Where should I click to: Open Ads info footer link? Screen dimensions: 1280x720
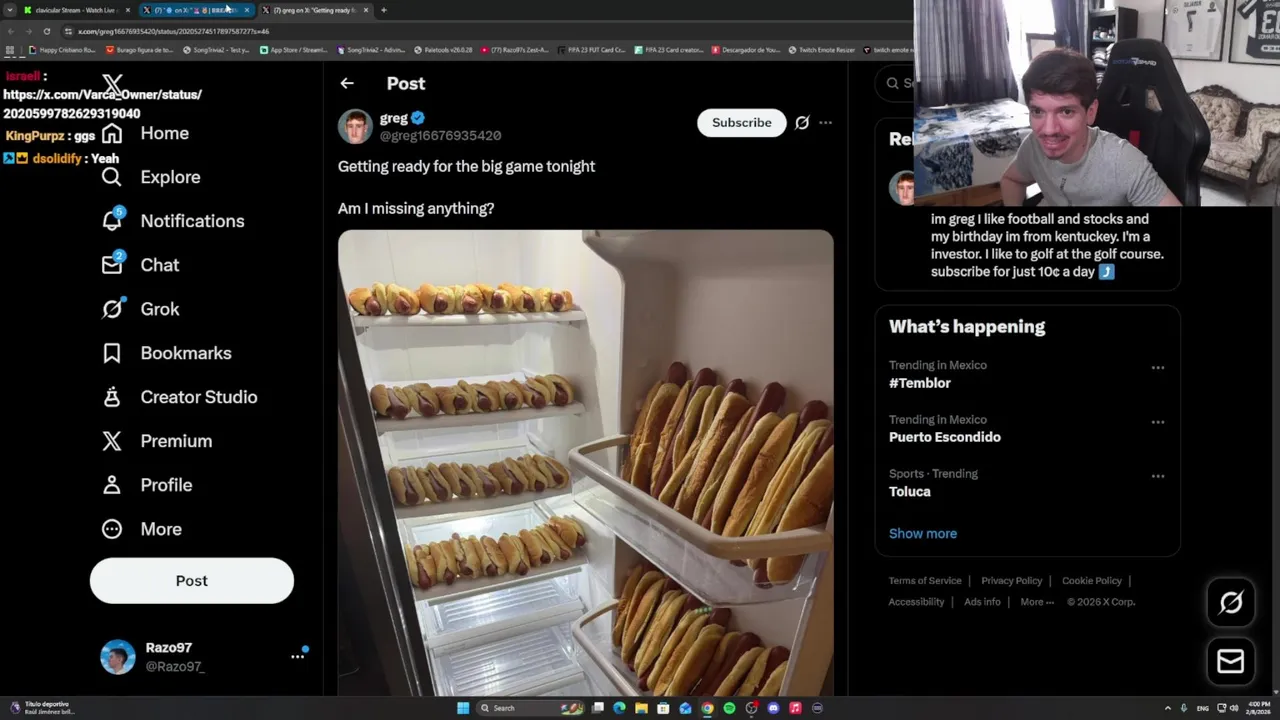click(982, 602)
